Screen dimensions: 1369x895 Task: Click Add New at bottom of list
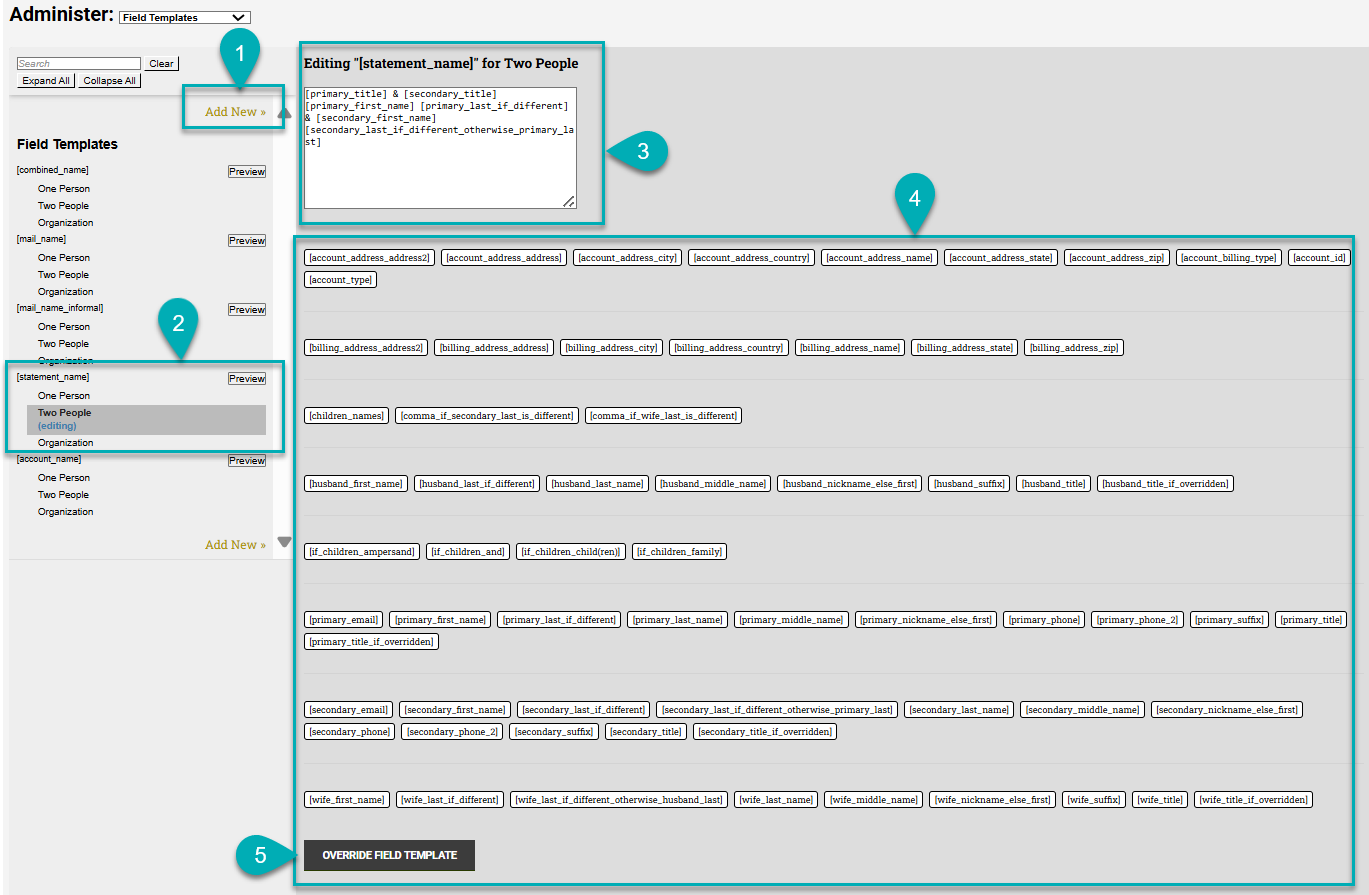(x=234, y=544)
